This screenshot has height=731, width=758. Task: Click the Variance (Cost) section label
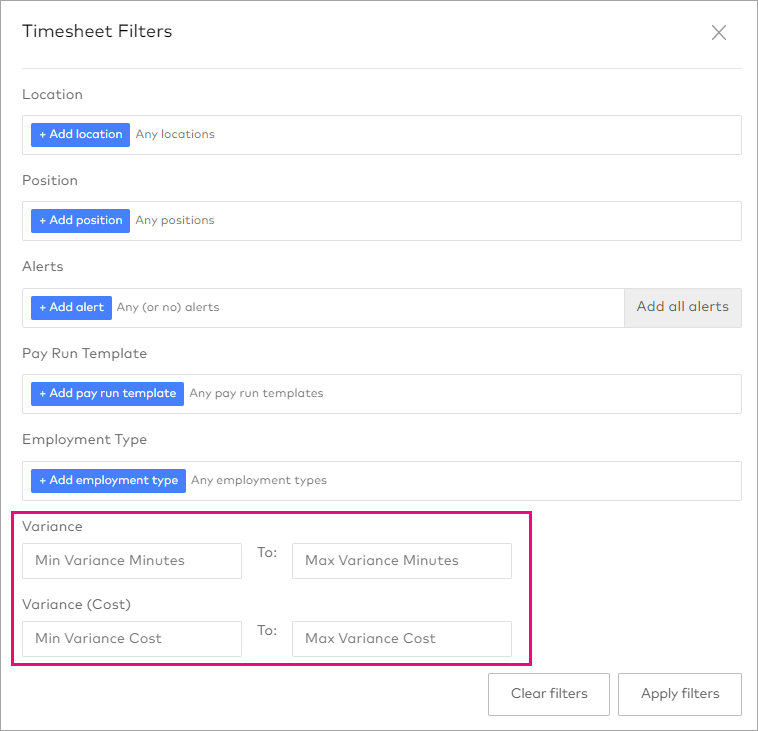[76, 604]
